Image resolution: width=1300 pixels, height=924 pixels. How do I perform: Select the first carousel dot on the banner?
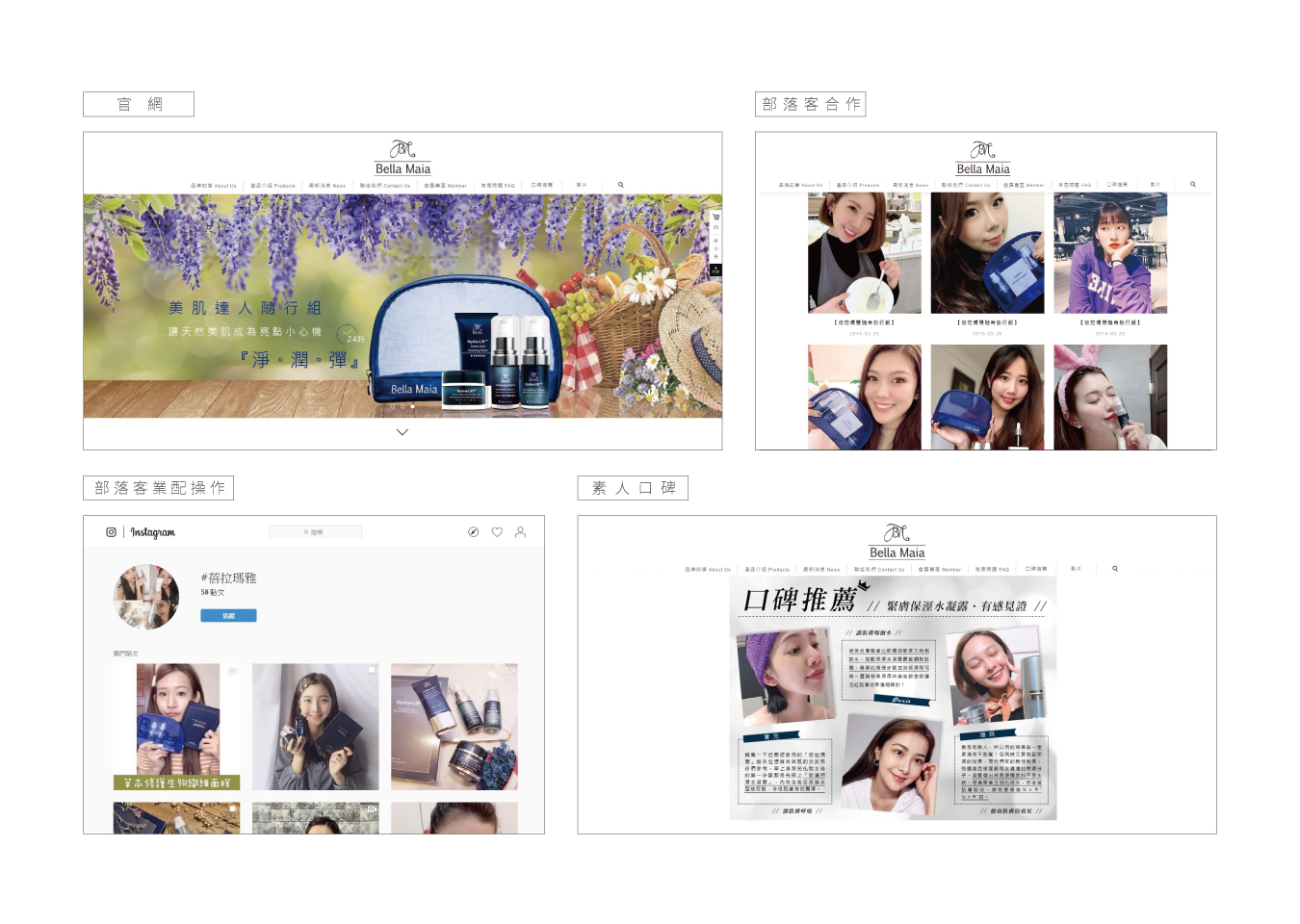[x=392, y=406]
